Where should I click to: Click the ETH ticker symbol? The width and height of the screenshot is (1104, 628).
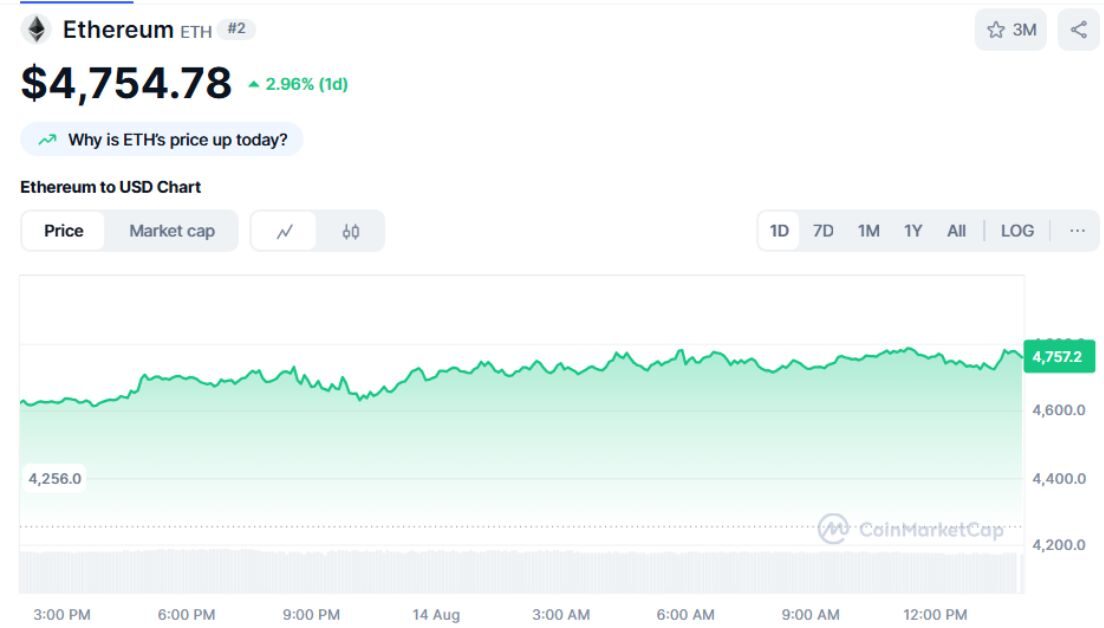pos(196,32)
